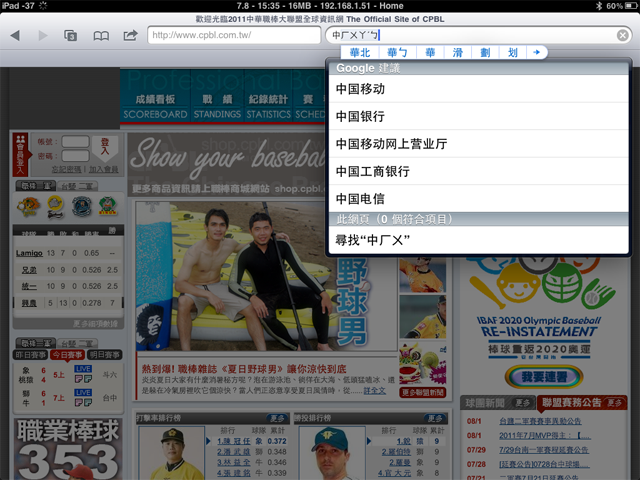Open the 加入會員 link
Viewport: 640px width, 480px height.
point(104,169)
